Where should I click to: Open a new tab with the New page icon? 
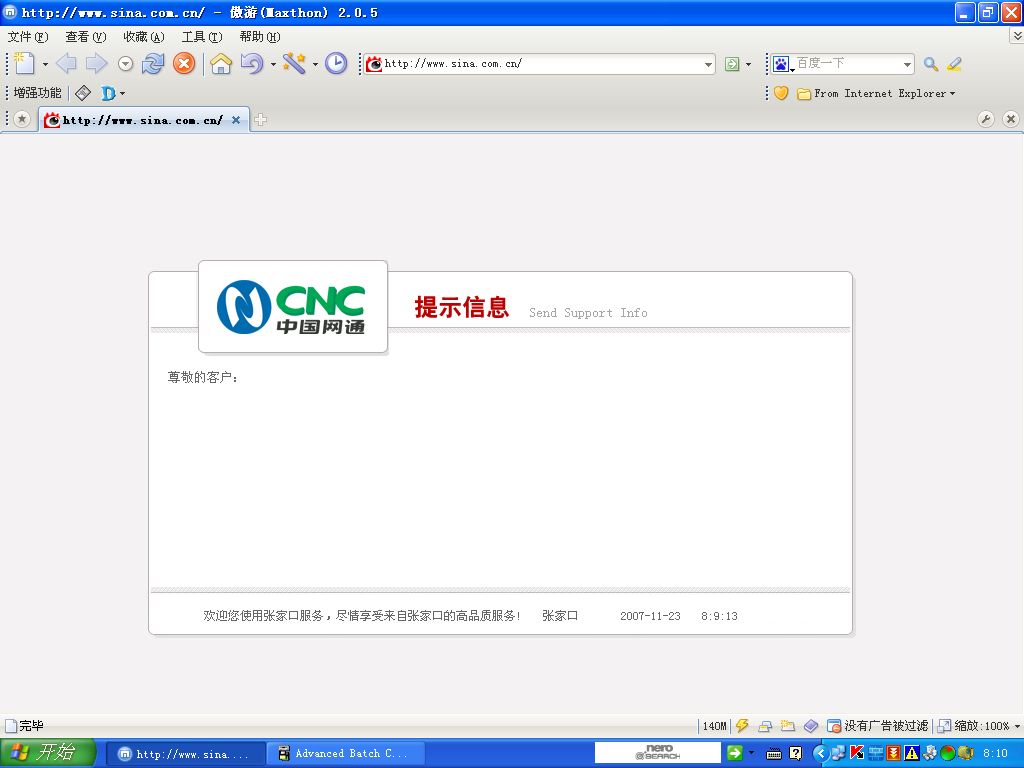(24, 63)
